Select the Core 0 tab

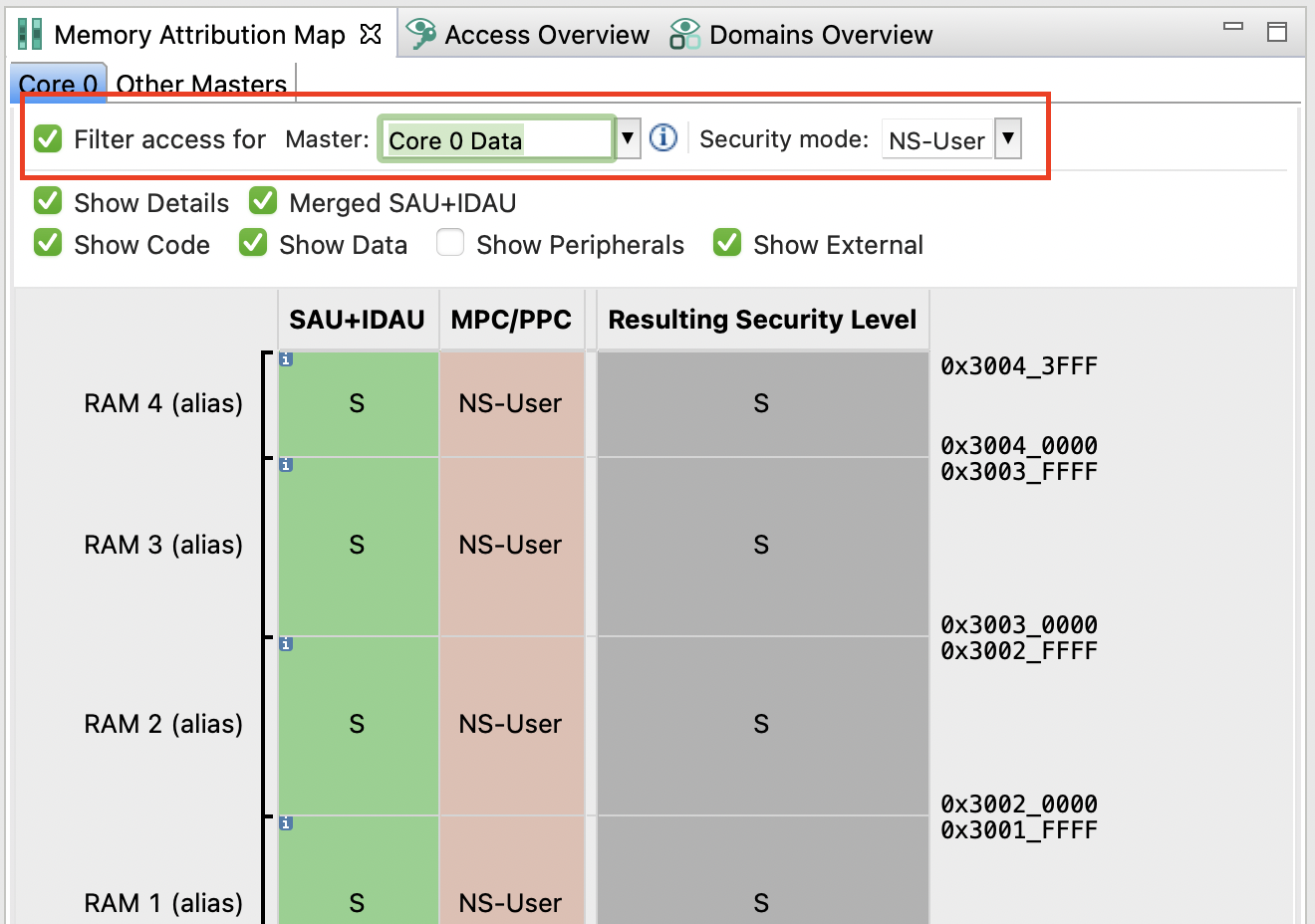point(57,85)
